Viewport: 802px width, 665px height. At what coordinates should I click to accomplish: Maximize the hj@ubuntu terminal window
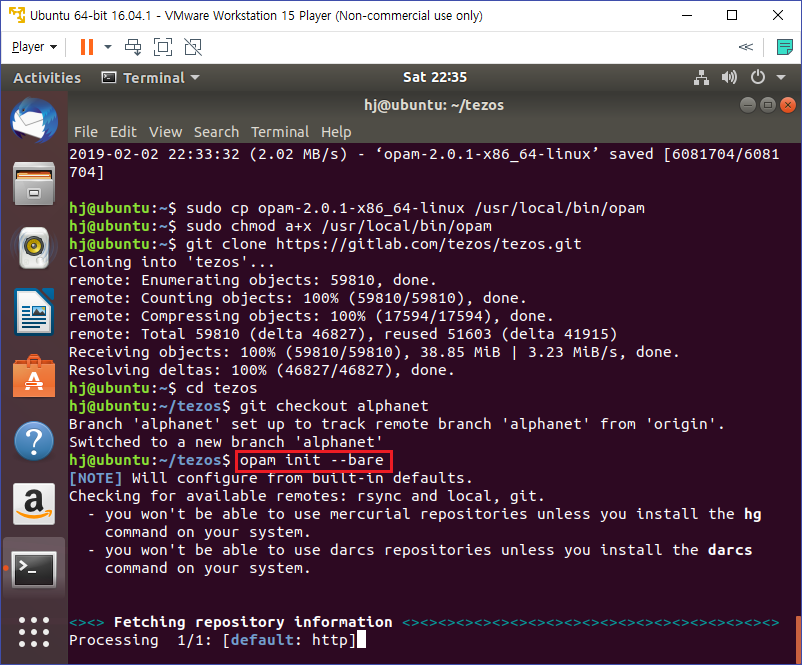[768, 105]
